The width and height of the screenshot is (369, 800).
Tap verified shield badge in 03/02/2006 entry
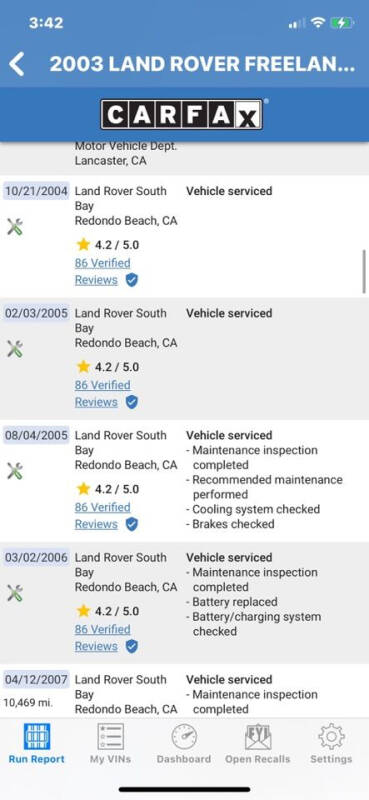pyautogui.click(x=132, y=646)
